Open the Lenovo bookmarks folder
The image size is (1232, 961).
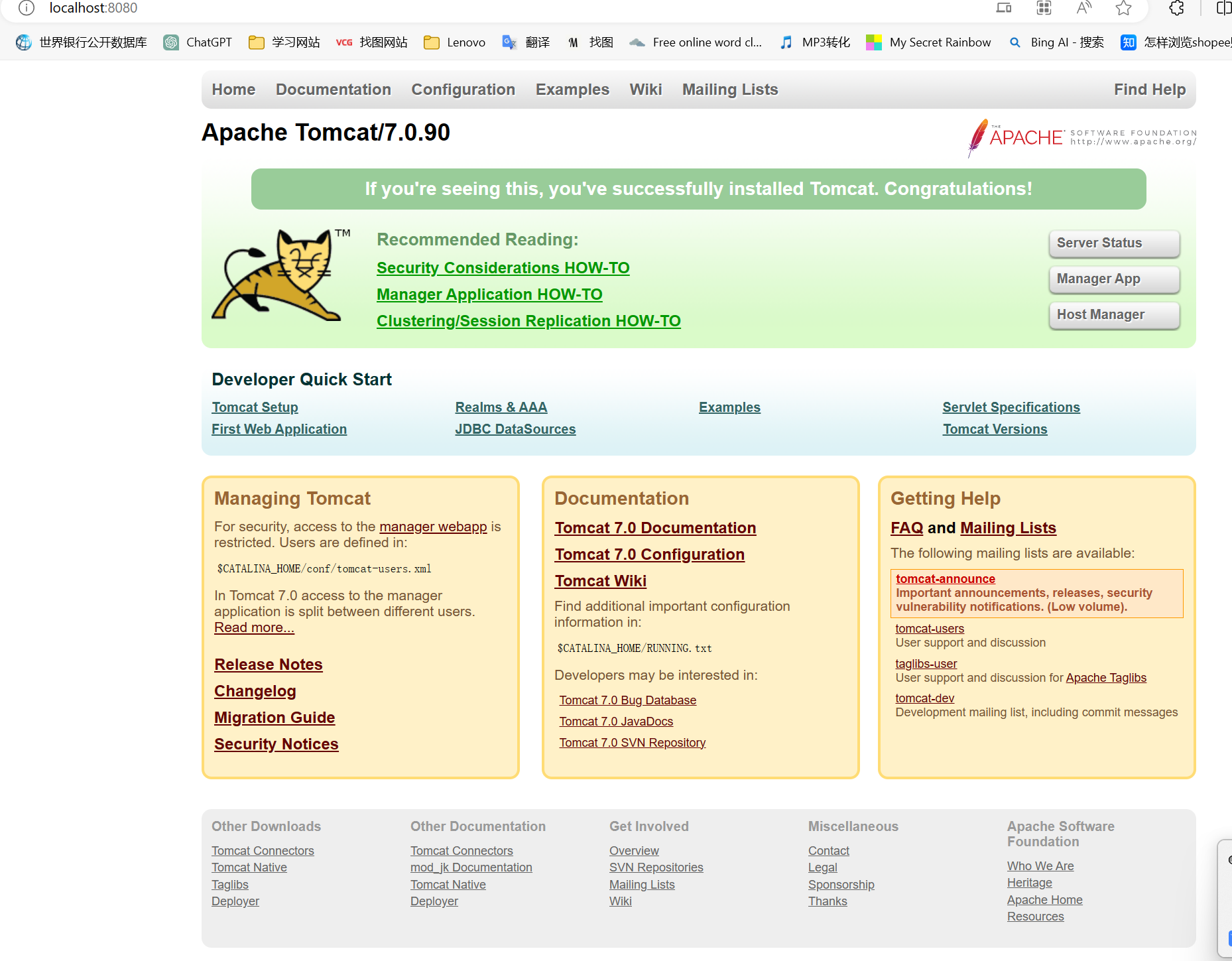pos(454,42)
